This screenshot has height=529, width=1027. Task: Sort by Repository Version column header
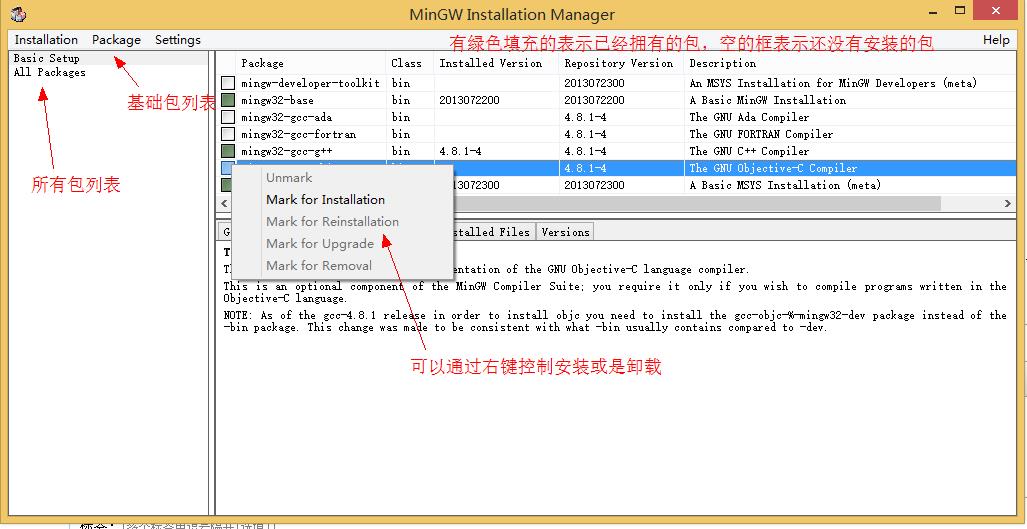621,64
